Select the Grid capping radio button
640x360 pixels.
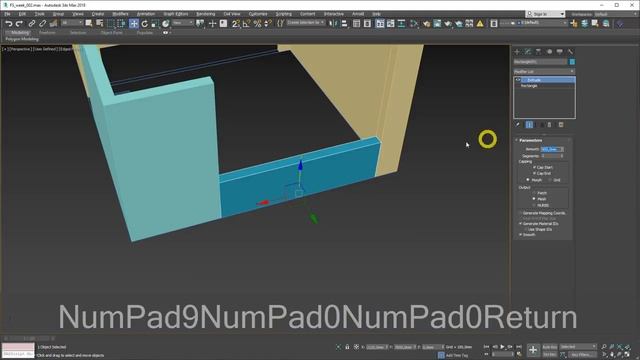pyautogui.click(x=550, y=180)
